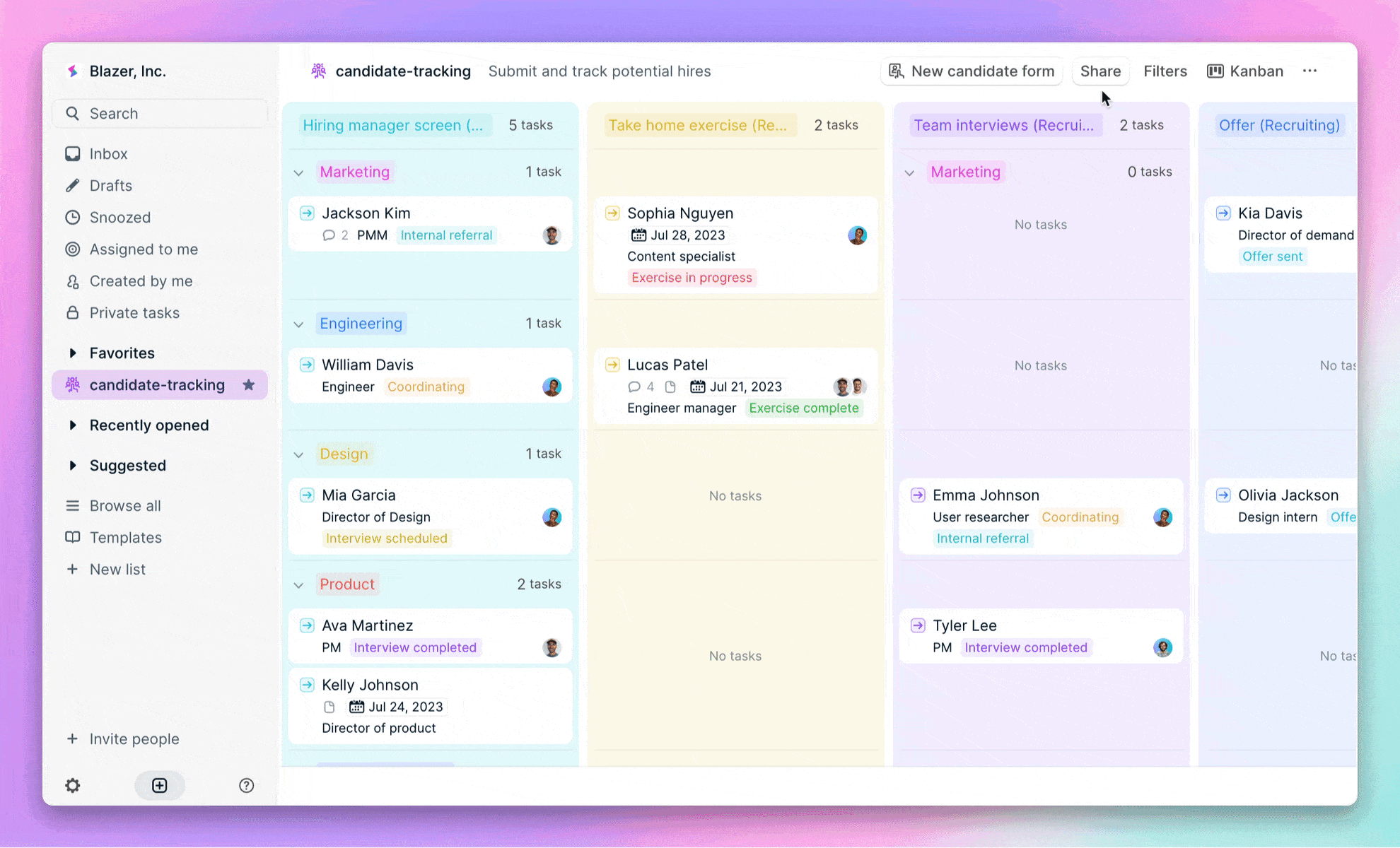The width and height of the screenshot is (1400, 848).
Task: Click the candidate-tracking Kanban icon
Action: 1215,71
